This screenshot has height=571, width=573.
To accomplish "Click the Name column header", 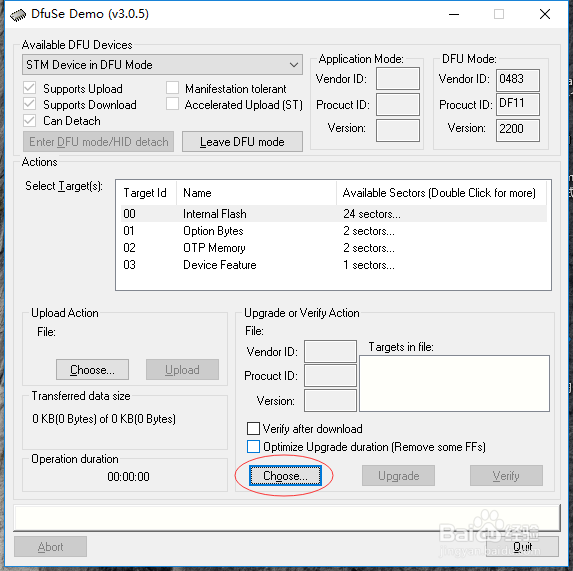I will 256,193.
